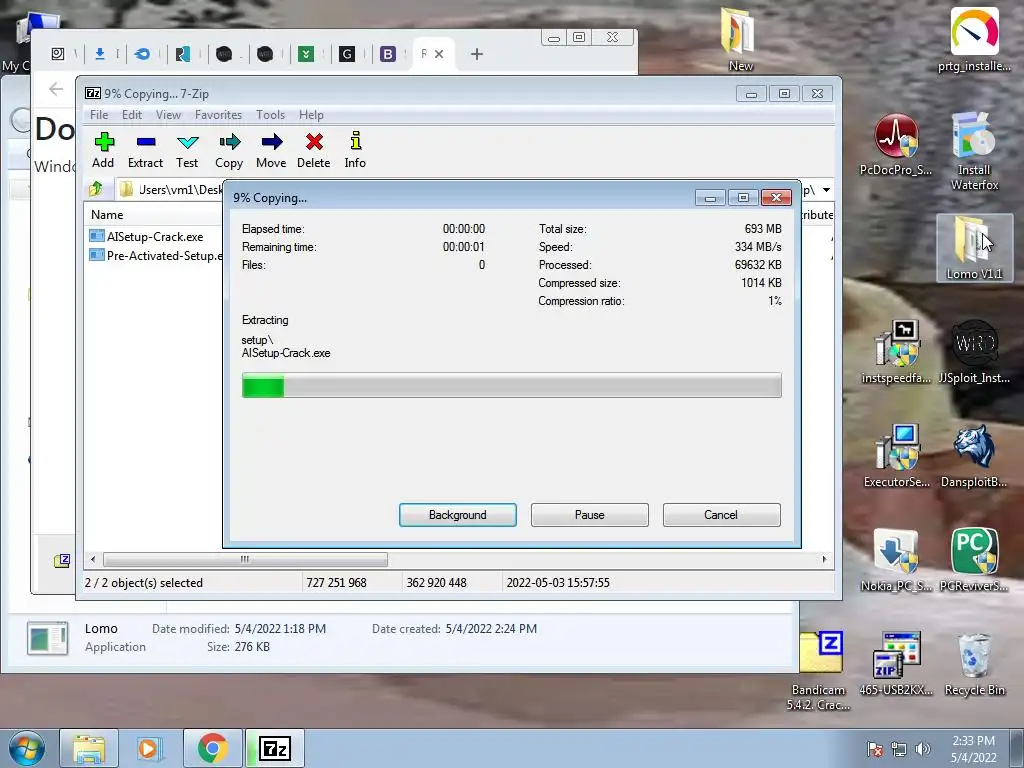Click the left arrow of horizontal scrollbar
This screenshot has height=768, width=1024.
[x=93, y=560]
